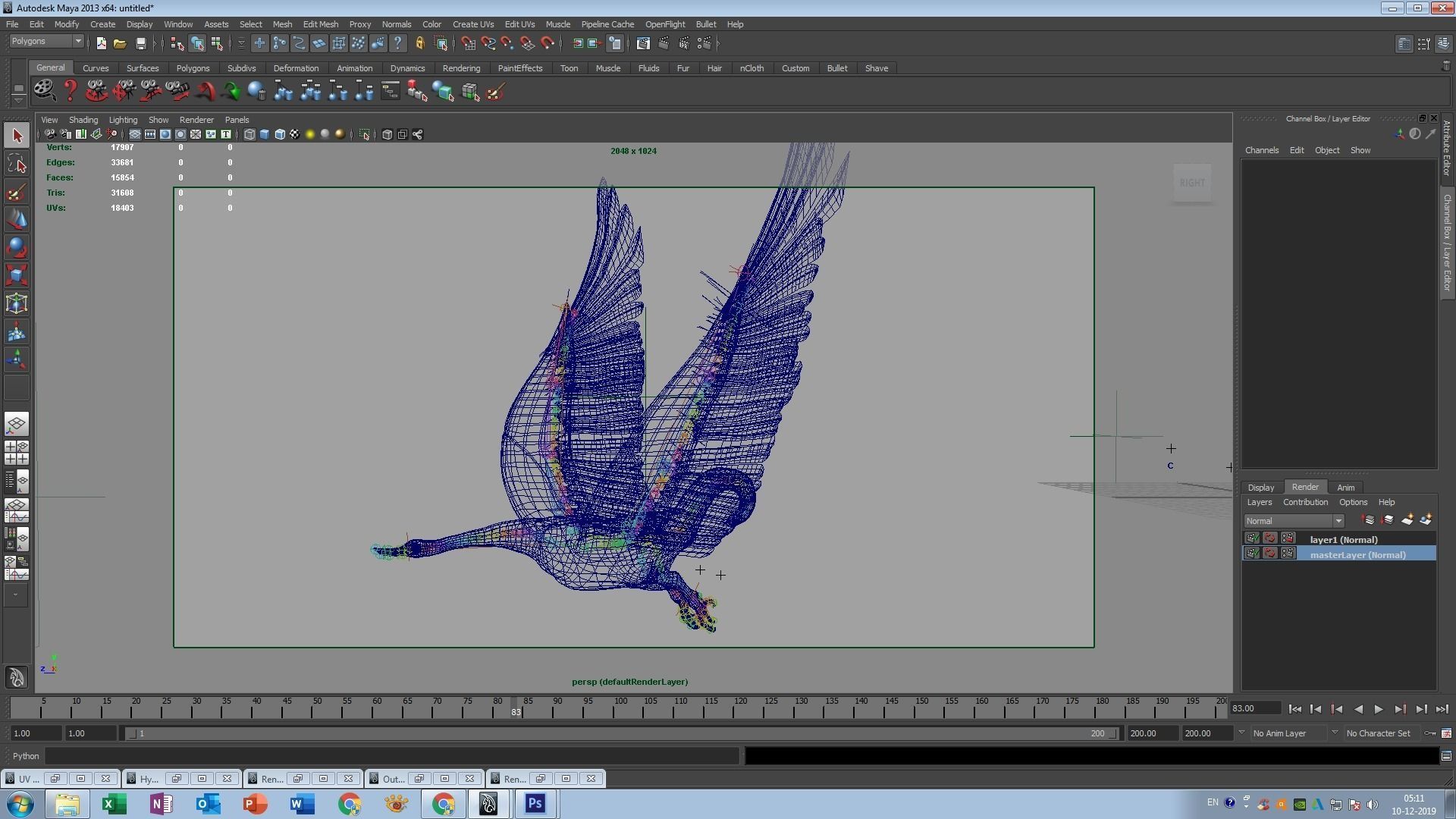The width and height of the screenshot is (1456, 819).
Task: Click the green arrow redo shelf icon
Action: [231, 92]
